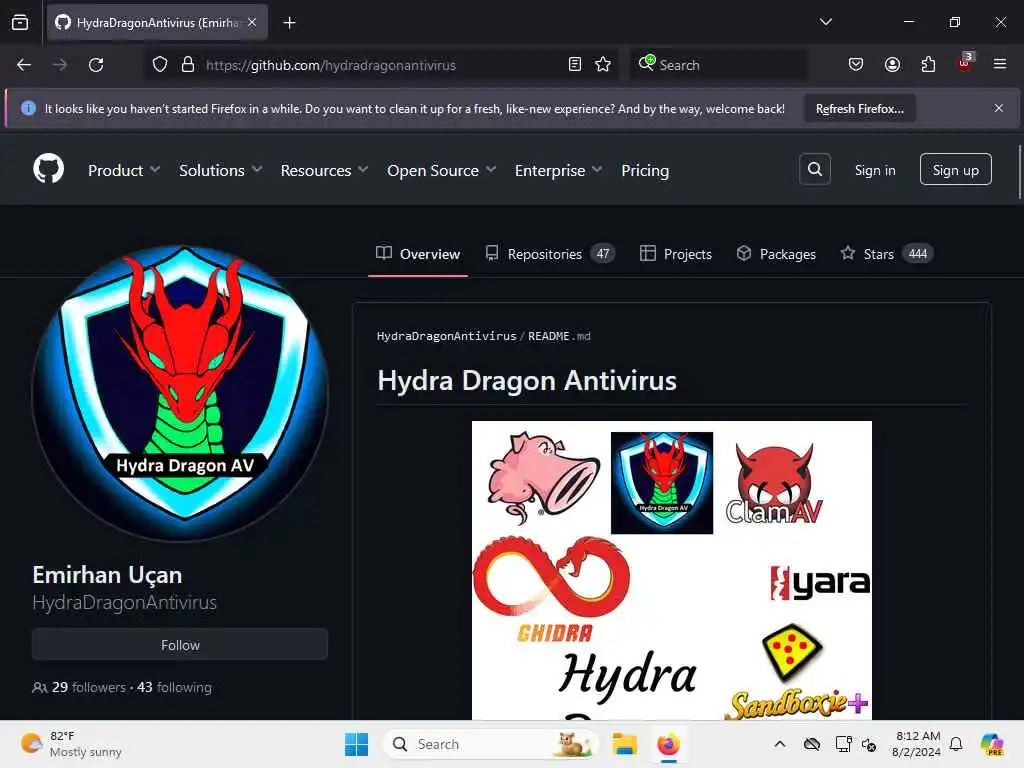Select the Overview tab
The height and width of the screenshot is (768, 1024).
click(x=418, y=254)
